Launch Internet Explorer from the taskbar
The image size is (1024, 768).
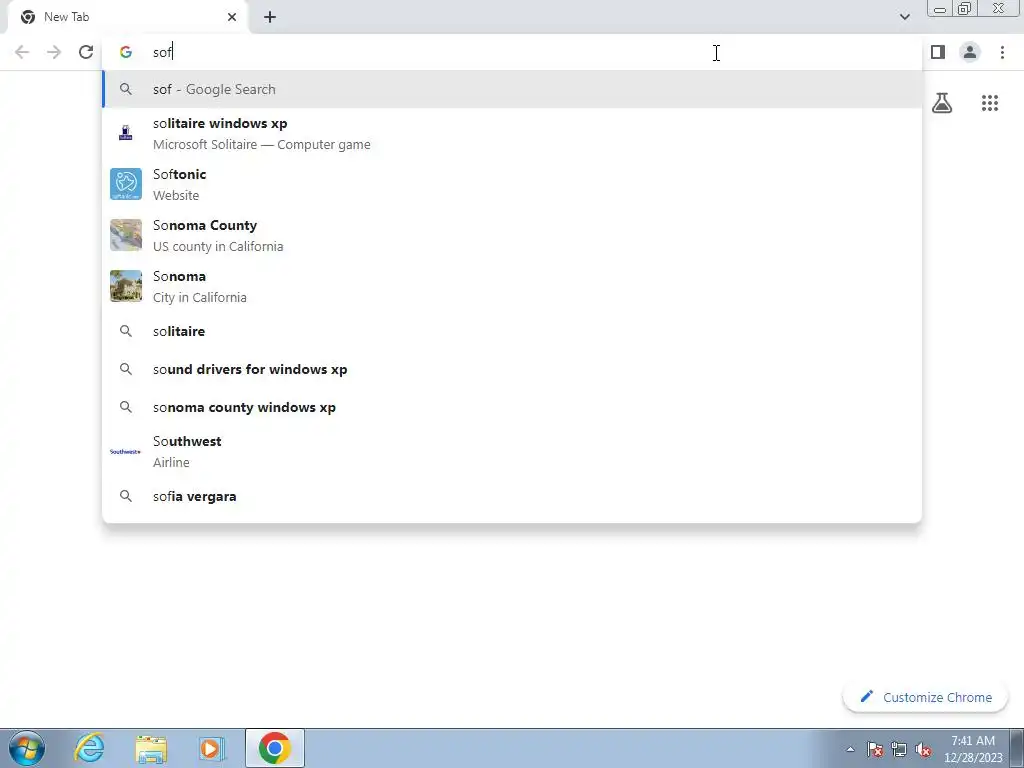pos(89,748)
